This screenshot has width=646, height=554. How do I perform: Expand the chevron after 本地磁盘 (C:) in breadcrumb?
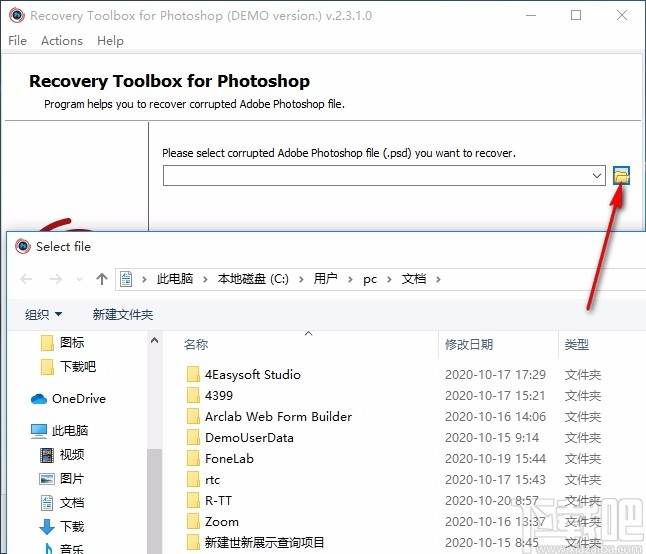click(301, 280)
